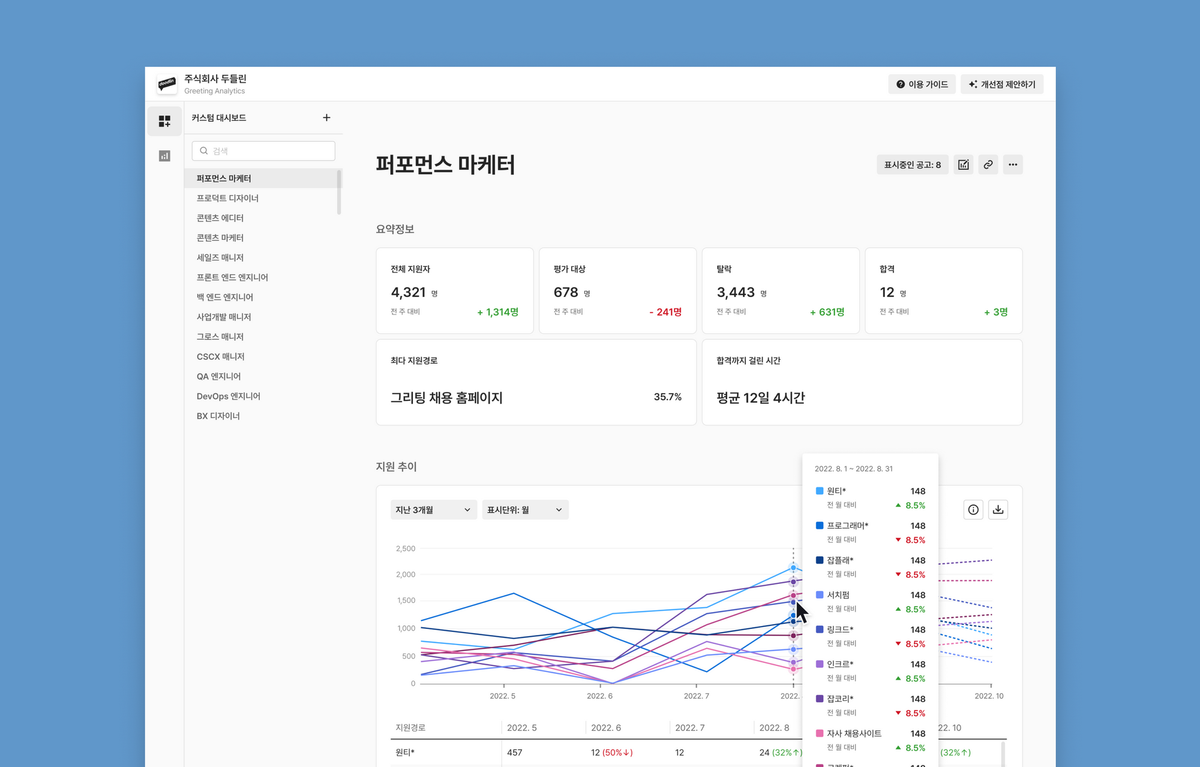Click the 457 cell in the 원티* row
This screenshot has width=1200, height=767.
click(x=515, y=753)
